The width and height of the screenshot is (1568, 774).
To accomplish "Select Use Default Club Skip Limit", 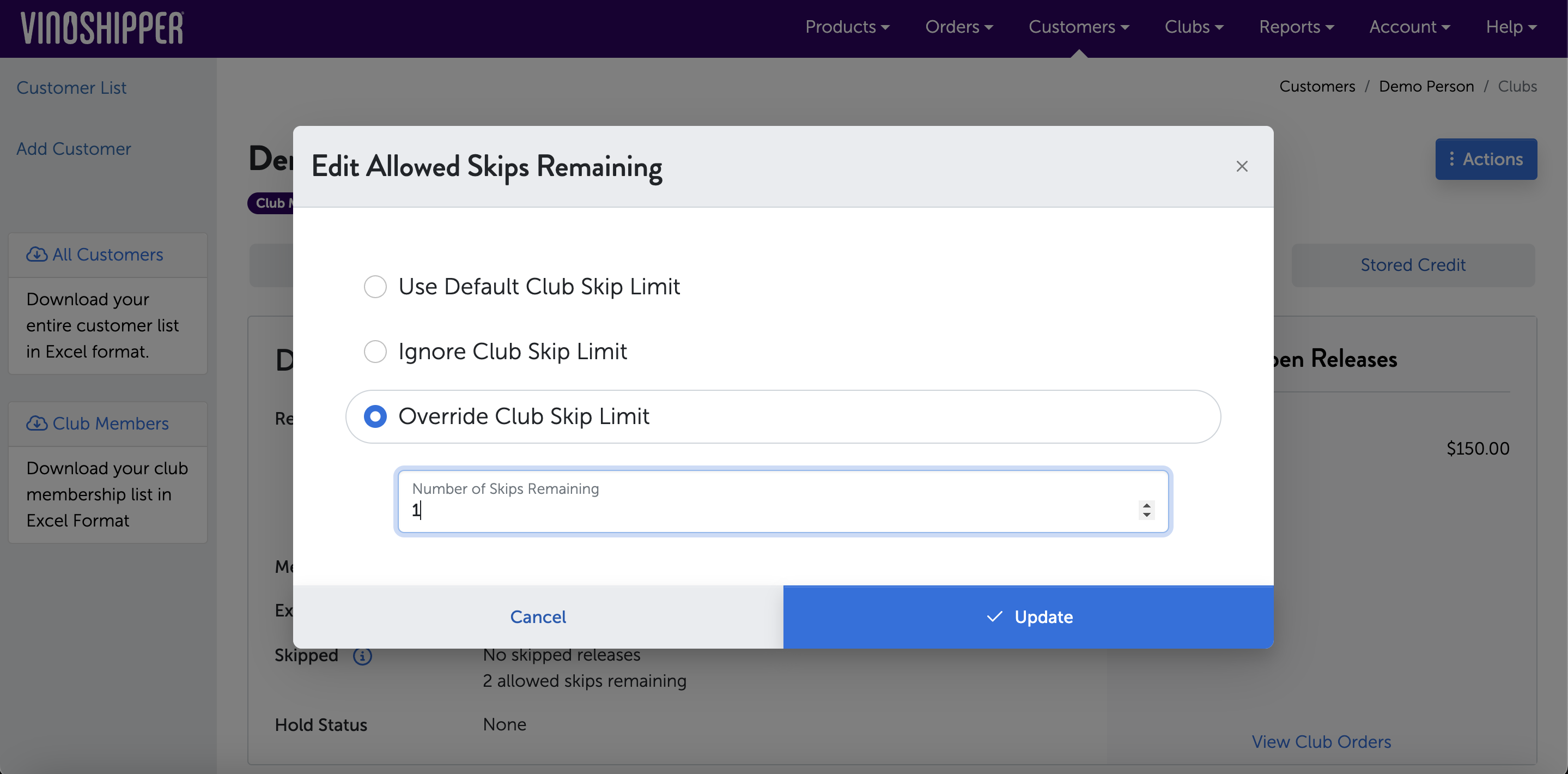I will tap(375, 287).
